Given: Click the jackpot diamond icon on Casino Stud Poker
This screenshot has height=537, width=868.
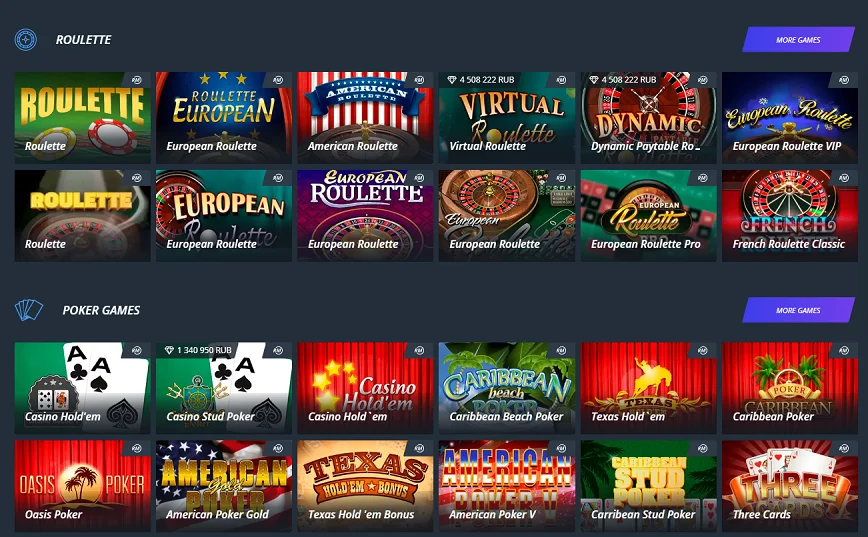Looking at the screenshot, I should pyautogui.click(x=169, y=350).
